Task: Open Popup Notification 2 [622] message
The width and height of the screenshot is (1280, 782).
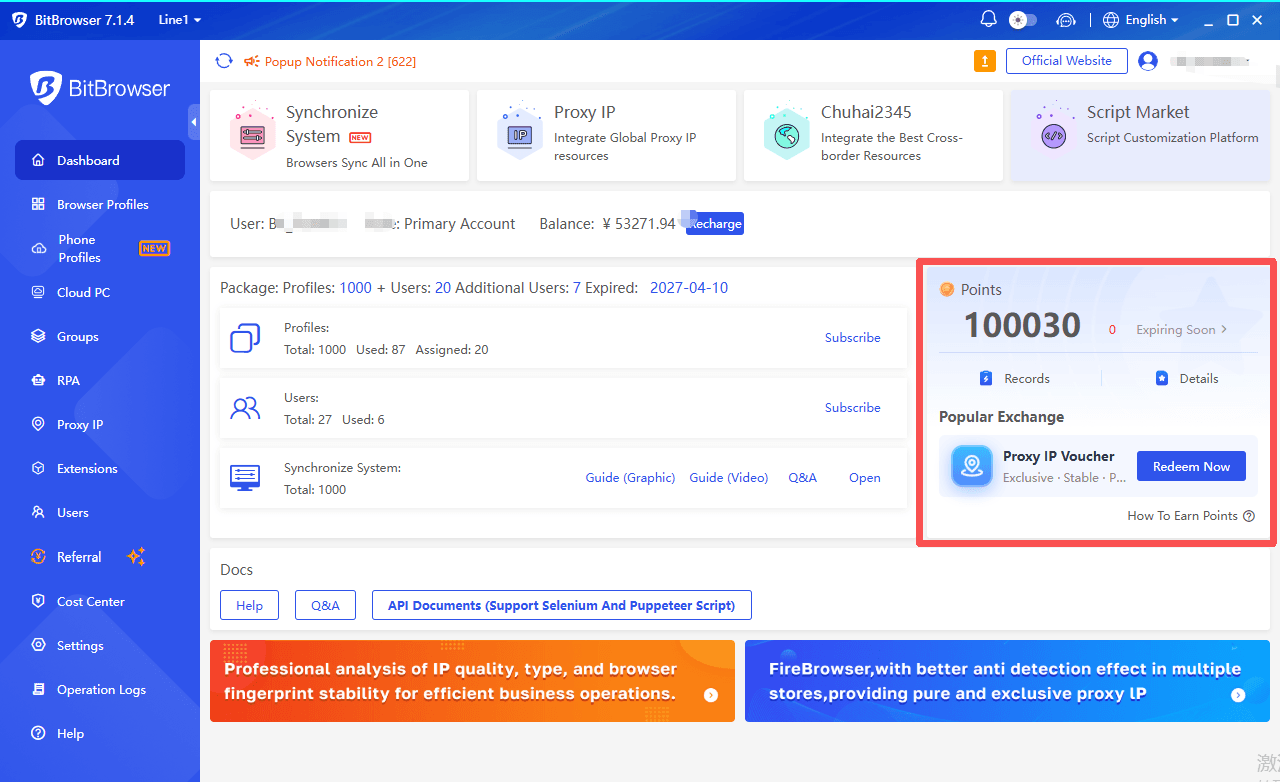Action: click(340, 62)
